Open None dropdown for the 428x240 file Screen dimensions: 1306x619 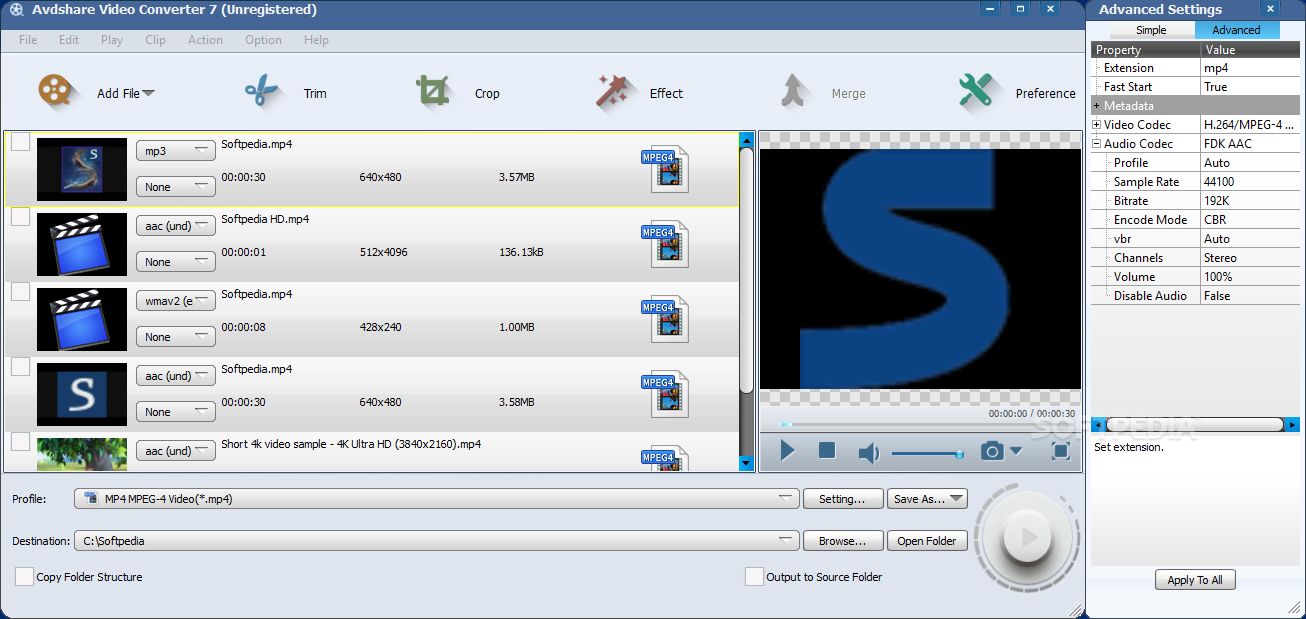[x=176, y=337]
